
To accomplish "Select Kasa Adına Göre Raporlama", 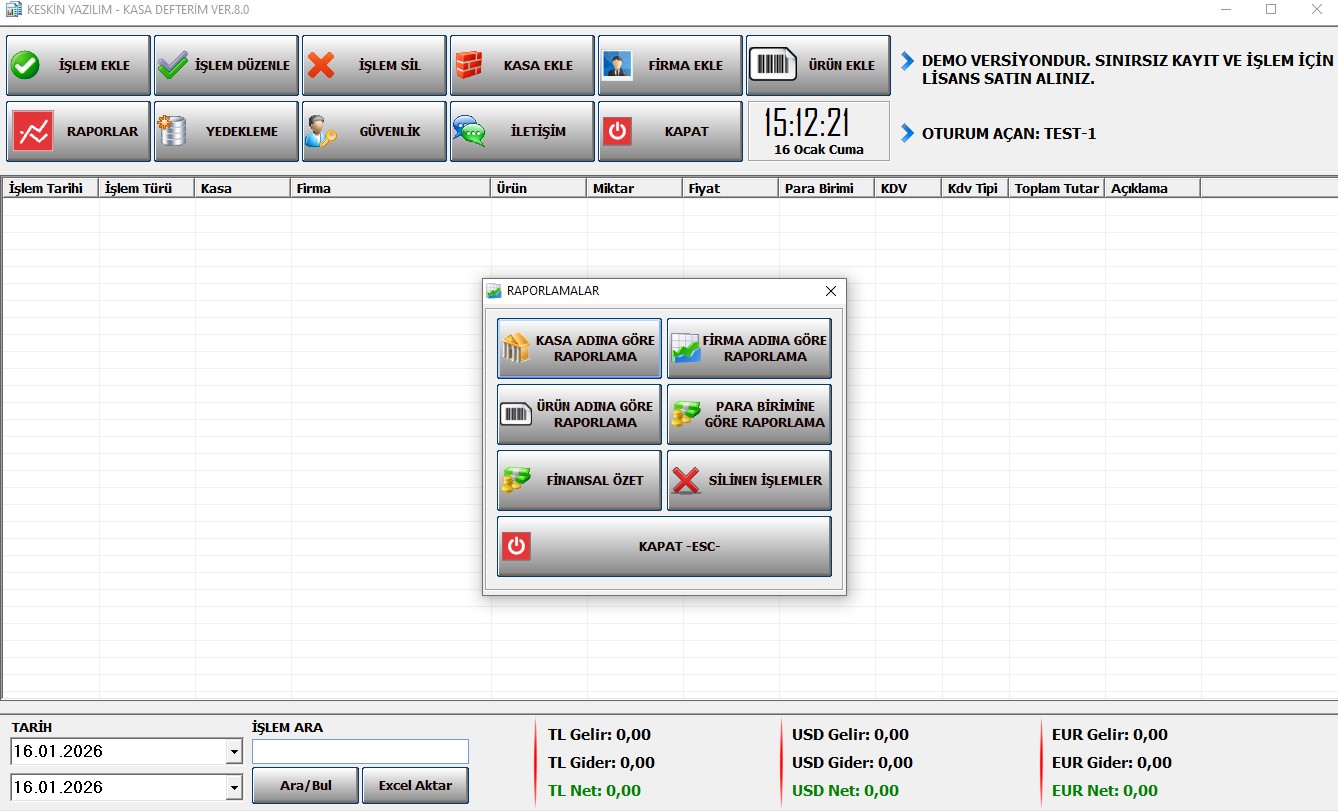I will coord(579,348).
